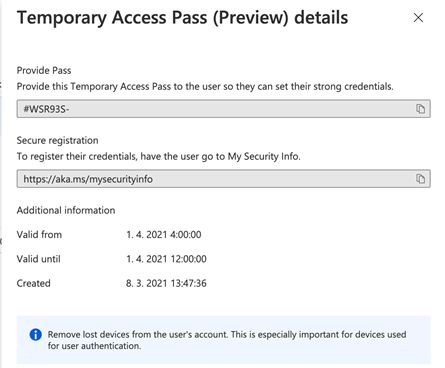Click the Valid from label
The width and height of the screenshot is (445, 368).
pyautogui.click(x=39, y=235)
